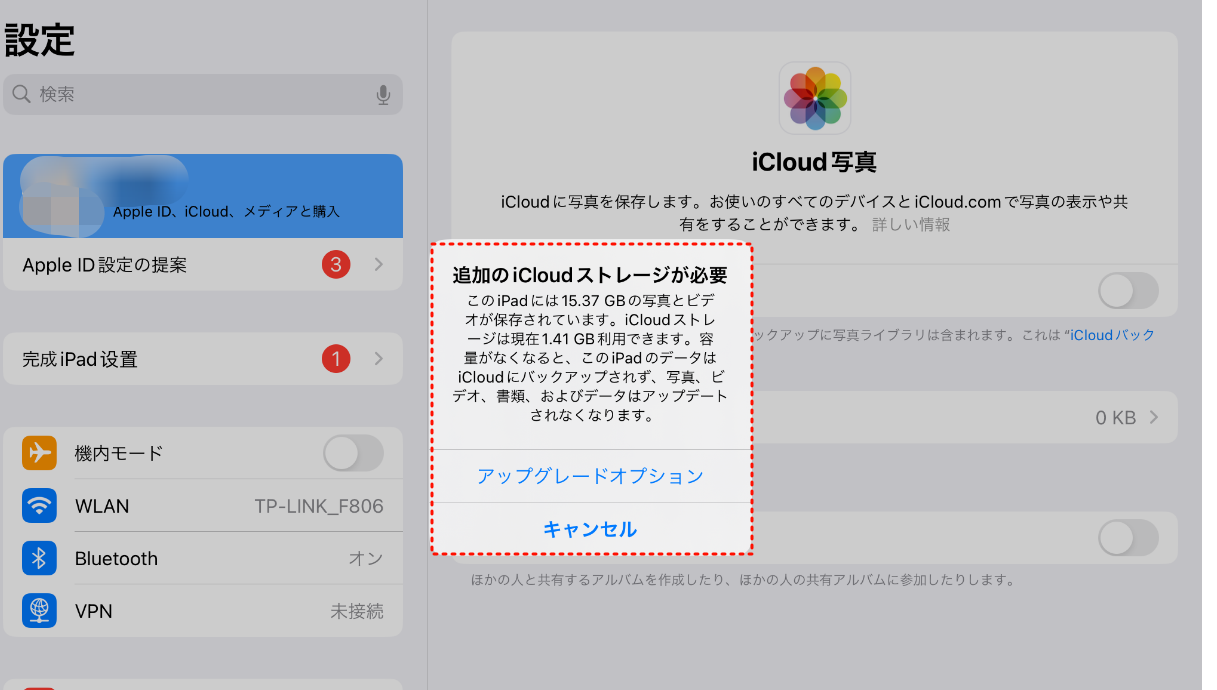
Task: Toggle the 機内モード switch
Action: pos(353,453)
